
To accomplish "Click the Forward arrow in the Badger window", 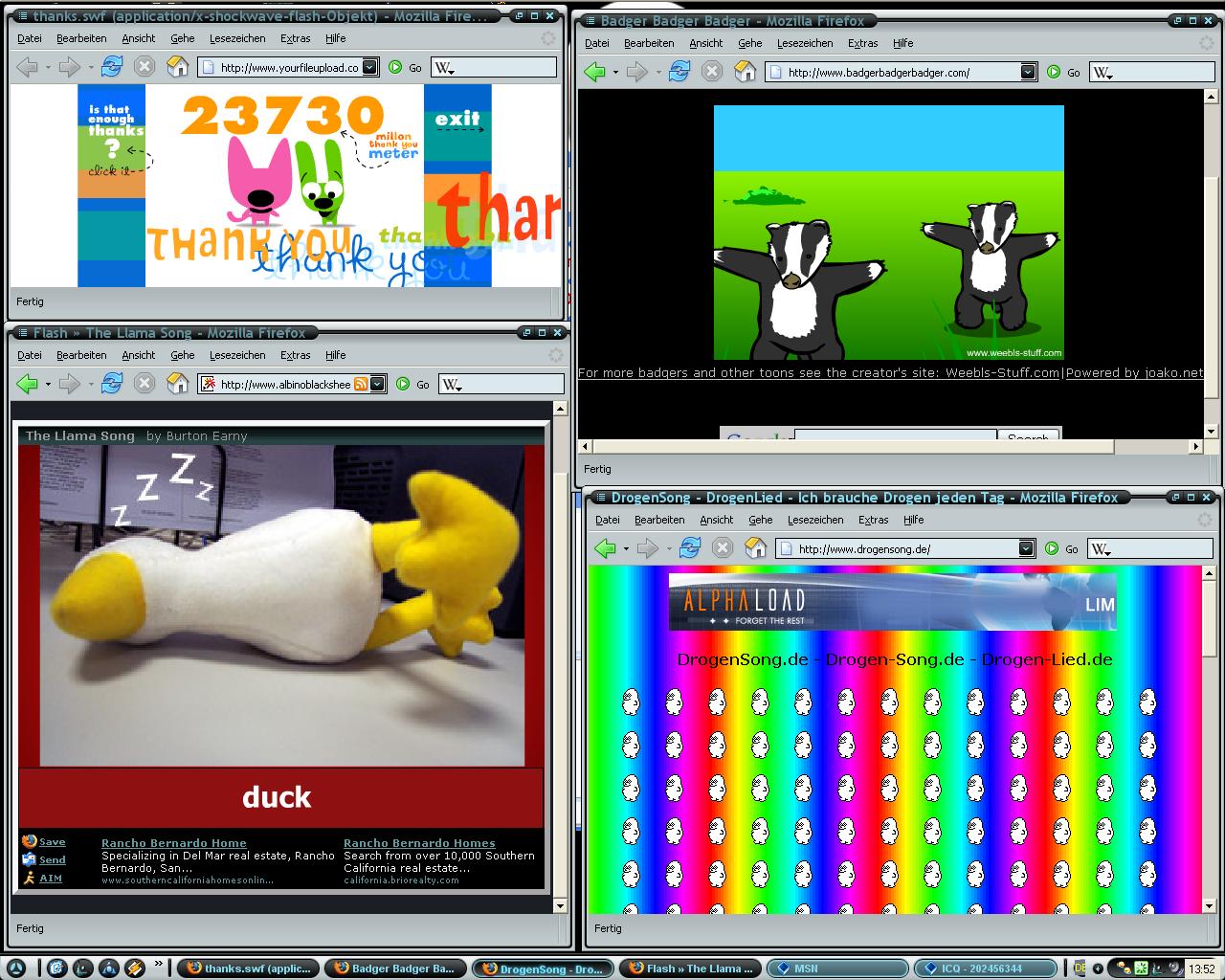I will click(x=636, y=72).
